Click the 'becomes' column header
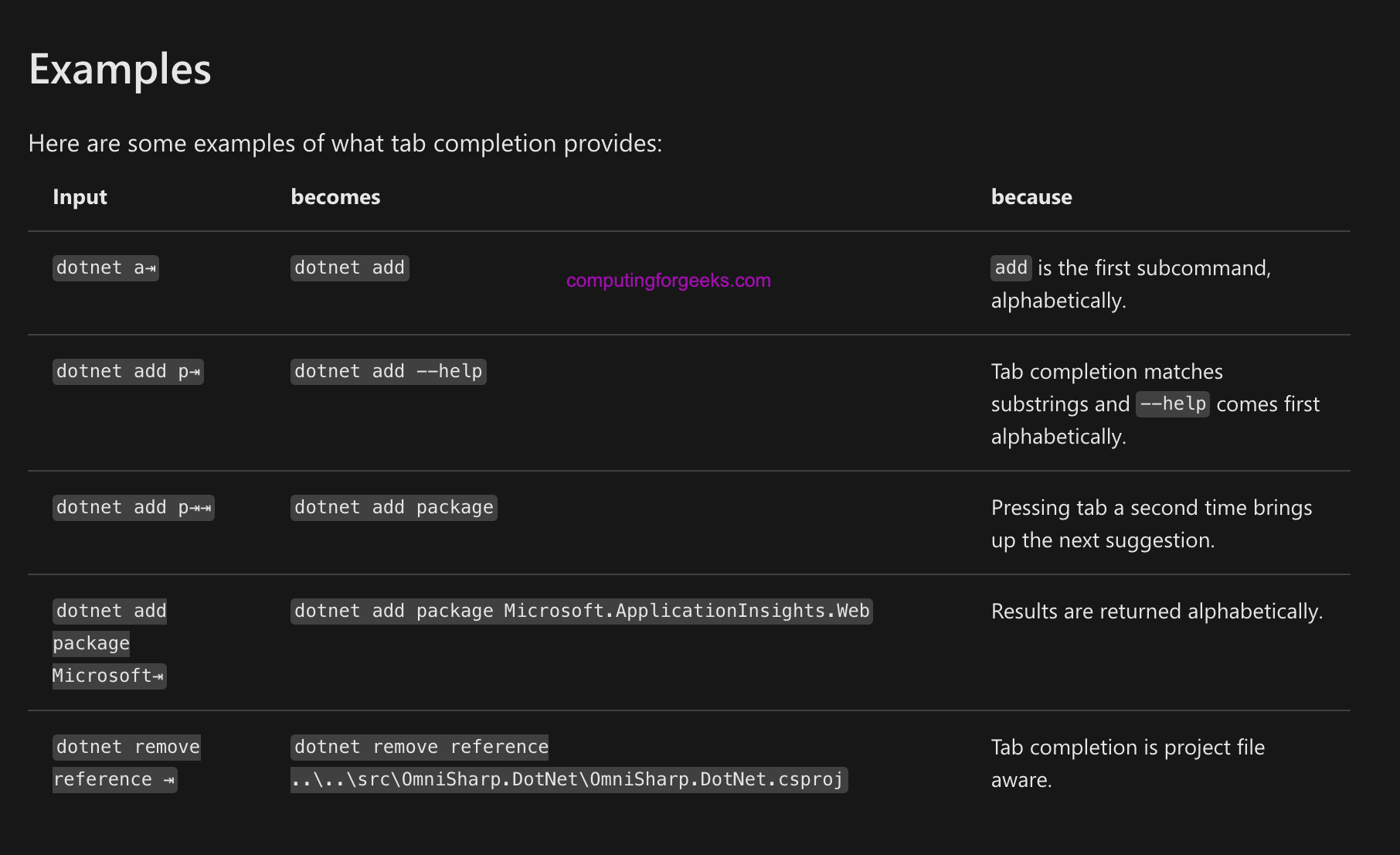 pos(335,197)
